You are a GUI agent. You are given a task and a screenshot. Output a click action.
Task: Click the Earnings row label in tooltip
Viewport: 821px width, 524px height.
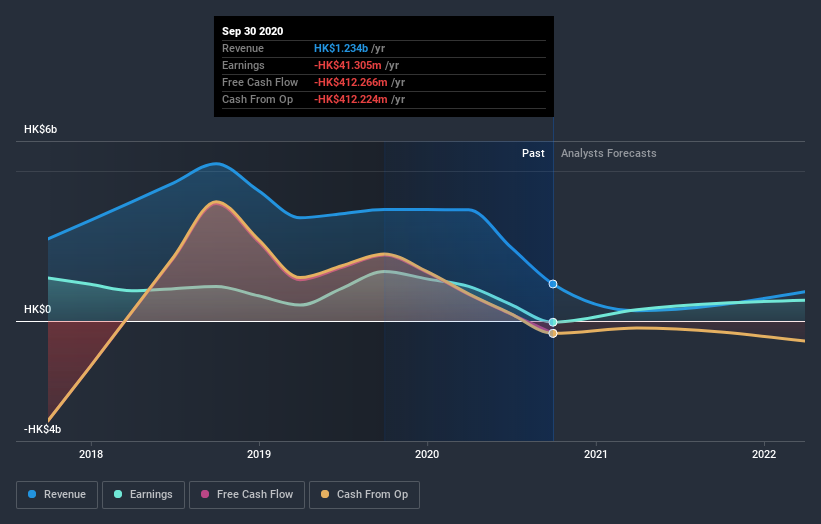pyautogui.click(x=243, y=65)
